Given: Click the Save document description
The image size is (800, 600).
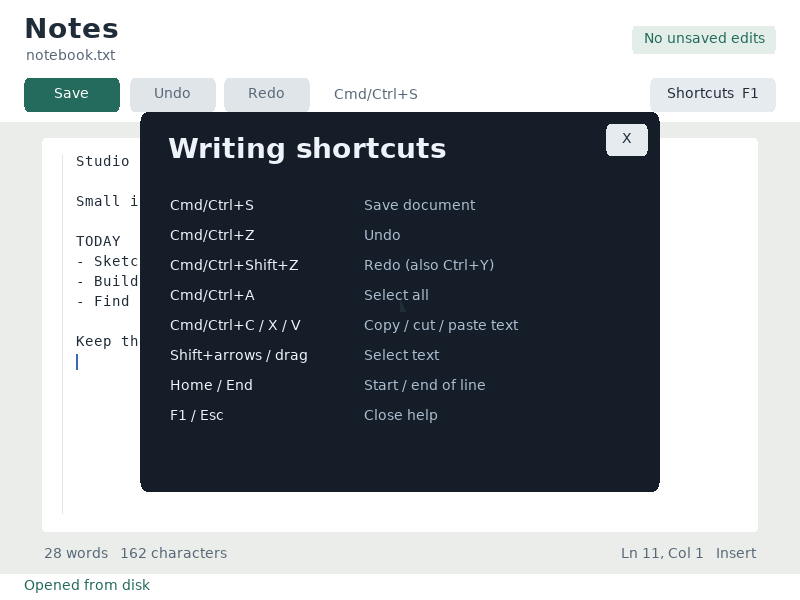Looking at the screenshot, I should click(x=419, y=205).
